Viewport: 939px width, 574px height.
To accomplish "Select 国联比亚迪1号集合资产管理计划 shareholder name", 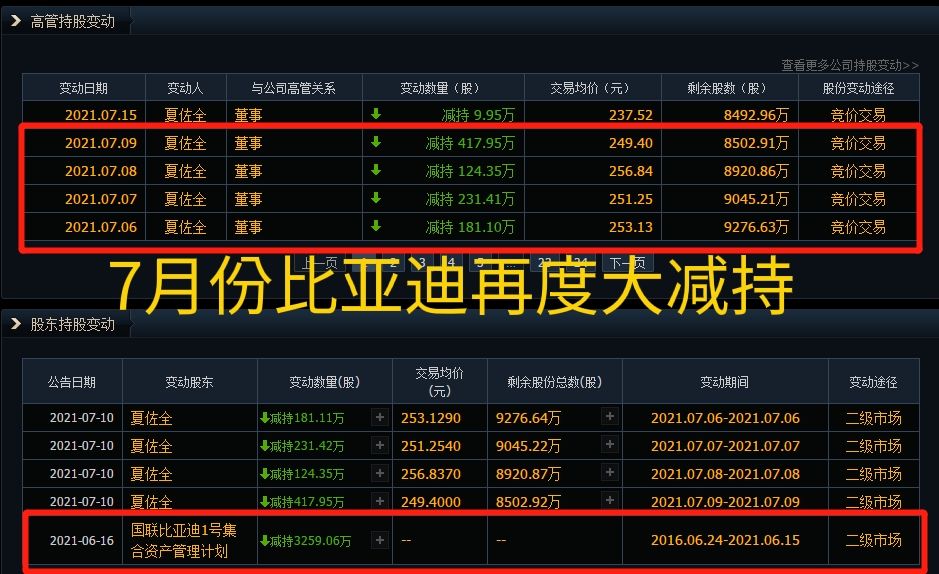I will click(x=180, y=541).
